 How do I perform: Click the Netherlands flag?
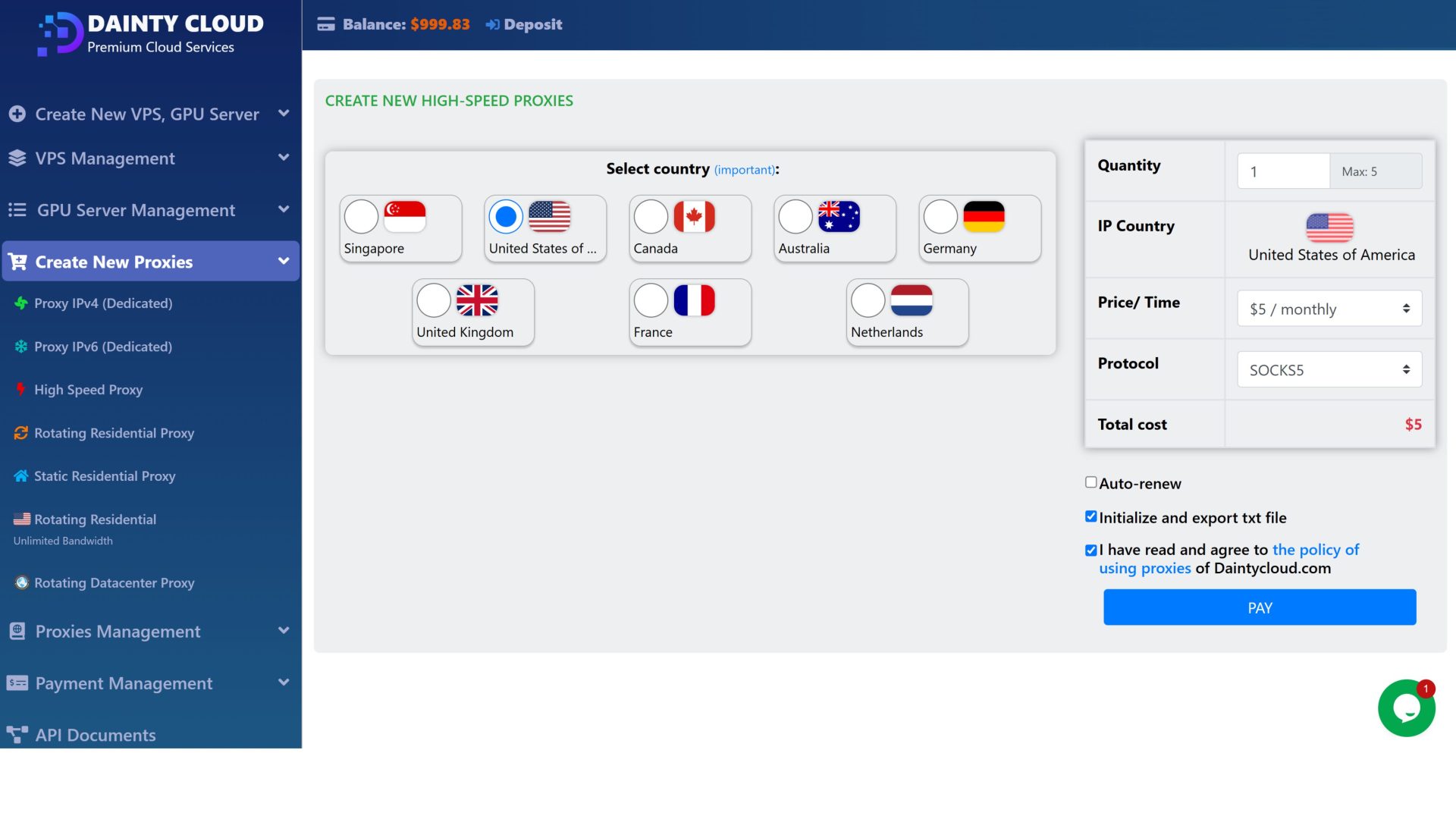[912, 300]
